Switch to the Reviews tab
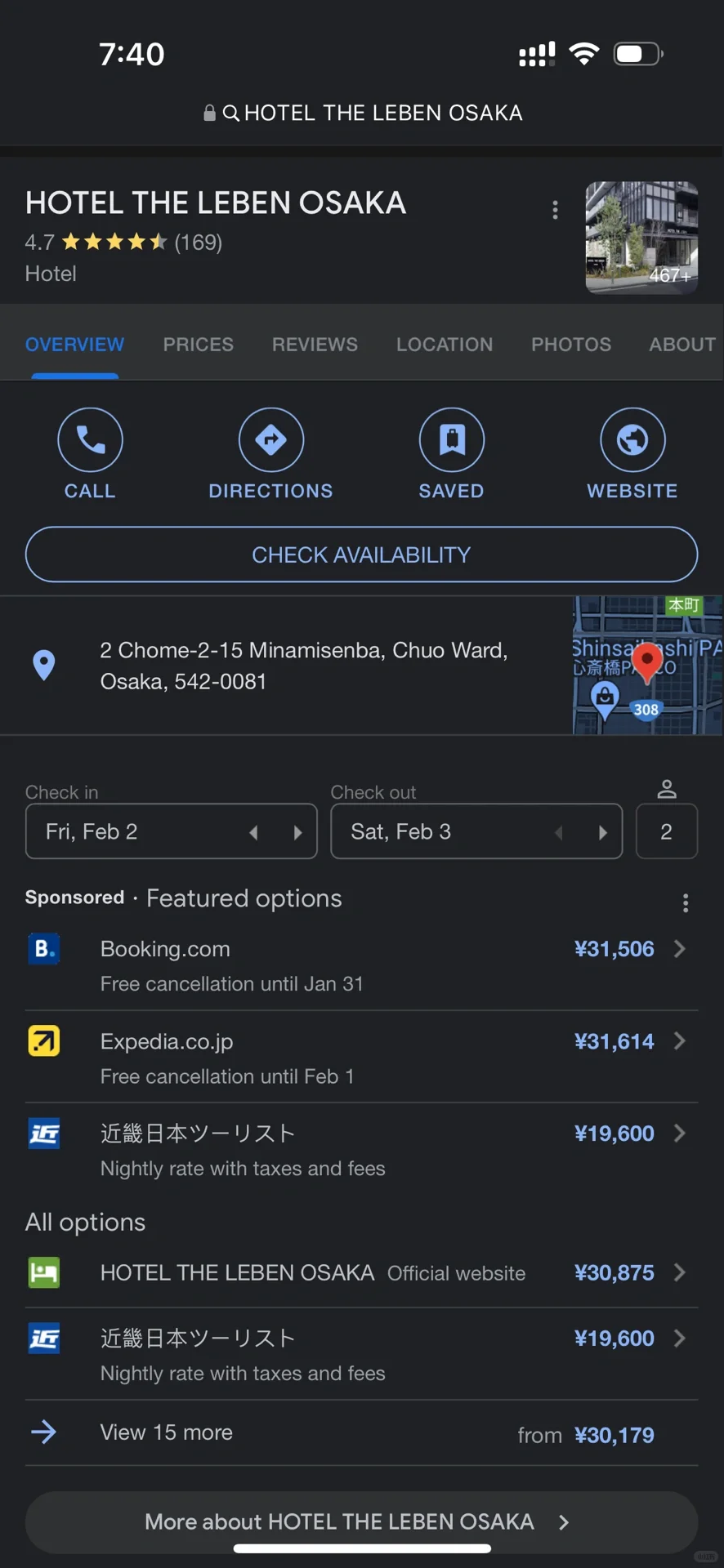724x1568 pixels. [315, 345]
